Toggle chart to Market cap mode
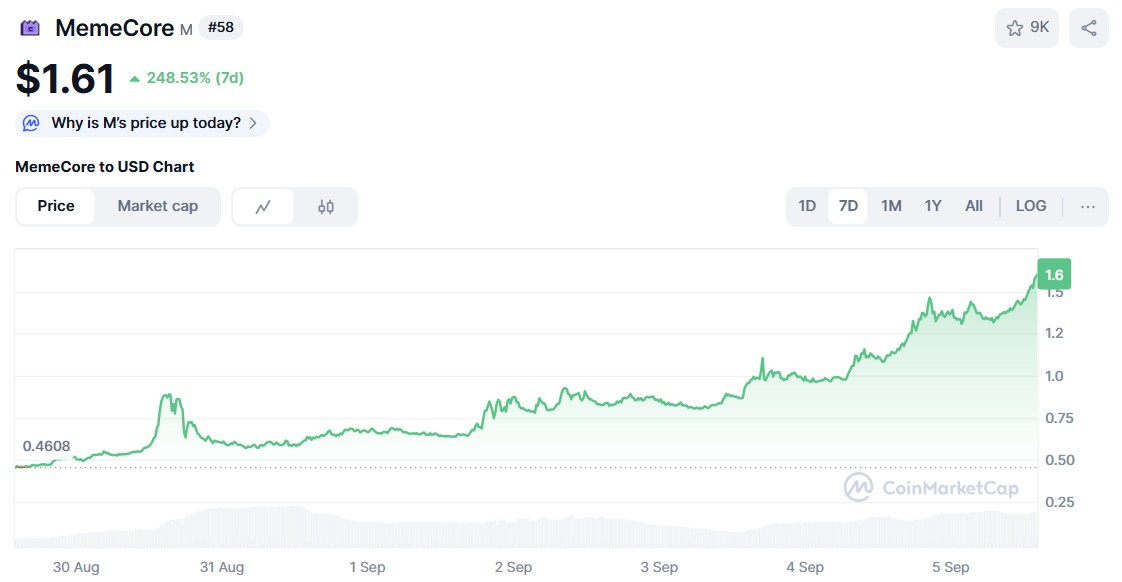Image resolution: width=1122 pixels, height=582 pixels. pyautogui.click(x=158, y=206)
